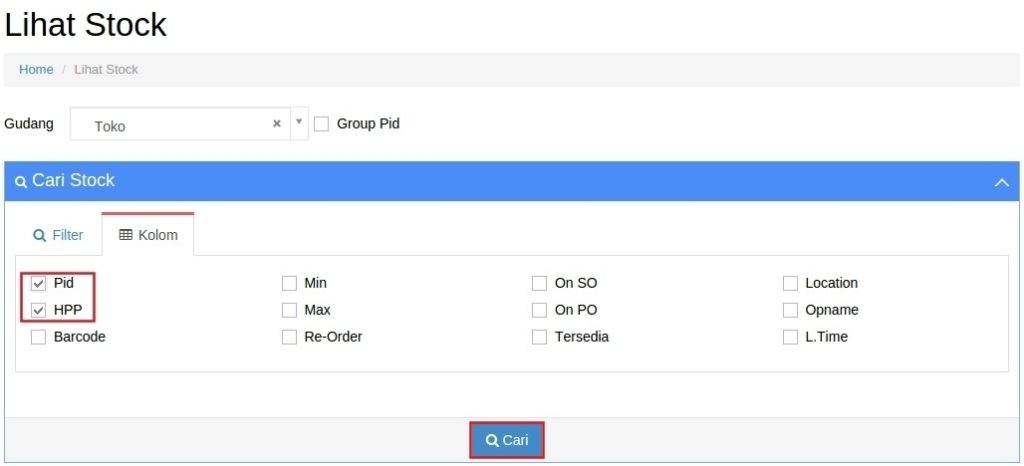1024x466 pixels.
Task: Check the Location column checkbox
Action: tap(790, 284)
